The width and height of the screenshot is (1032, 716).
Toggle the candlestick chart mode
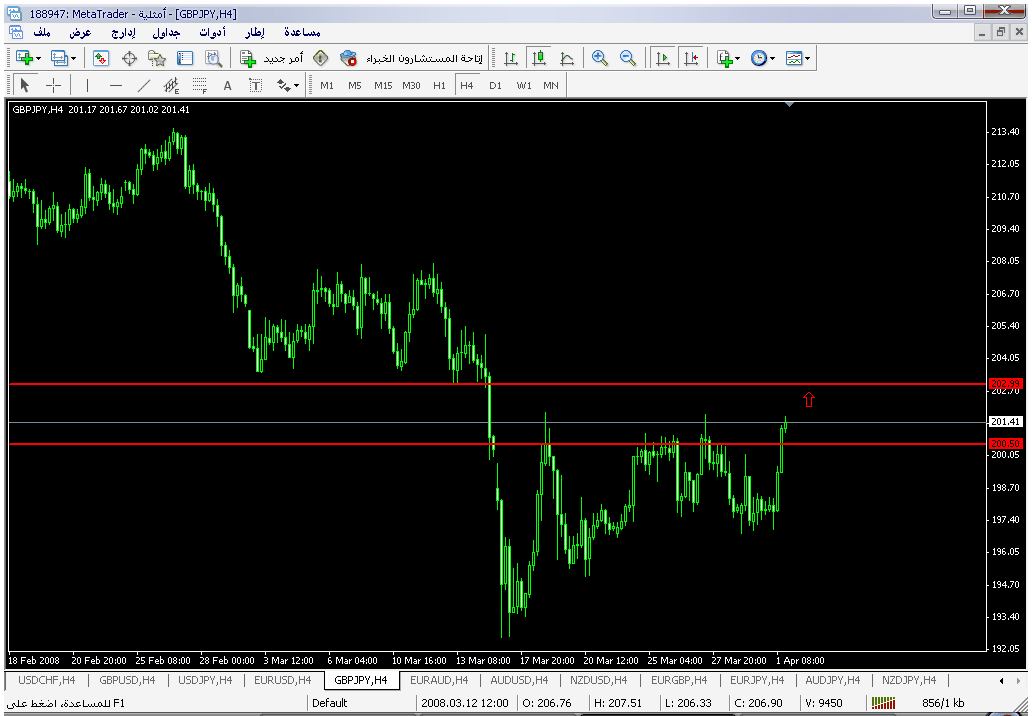(x=539, y=58)
